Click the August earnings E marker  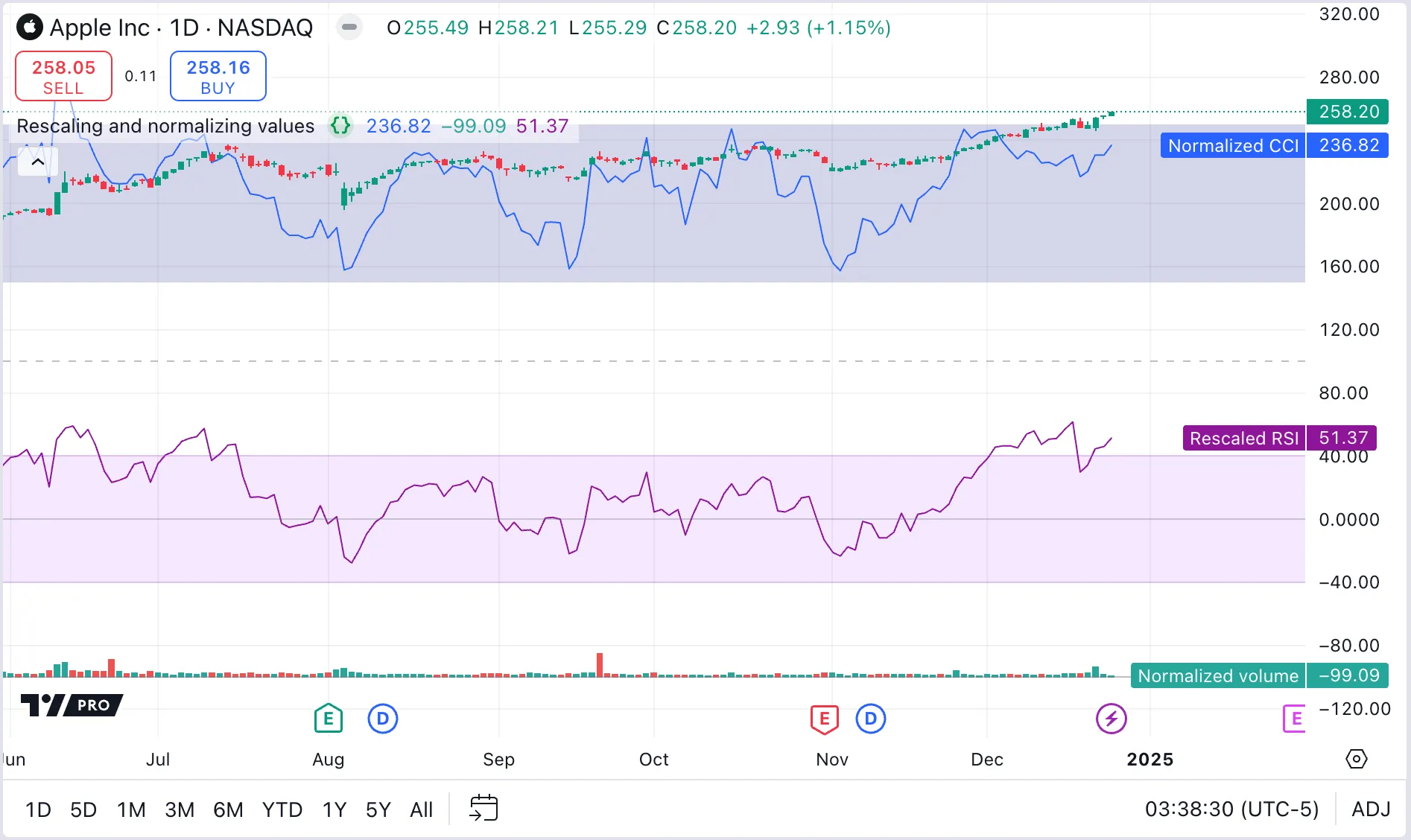pos(328,719)
